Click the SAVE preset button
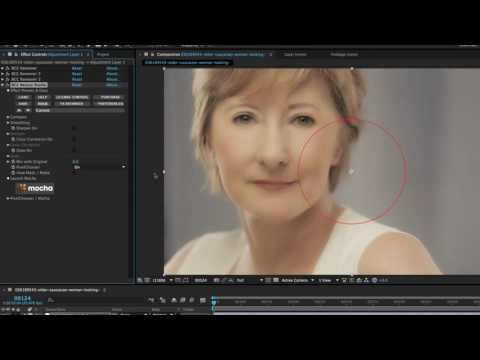The height and width of the screenshot is (360, 480). 23,104
